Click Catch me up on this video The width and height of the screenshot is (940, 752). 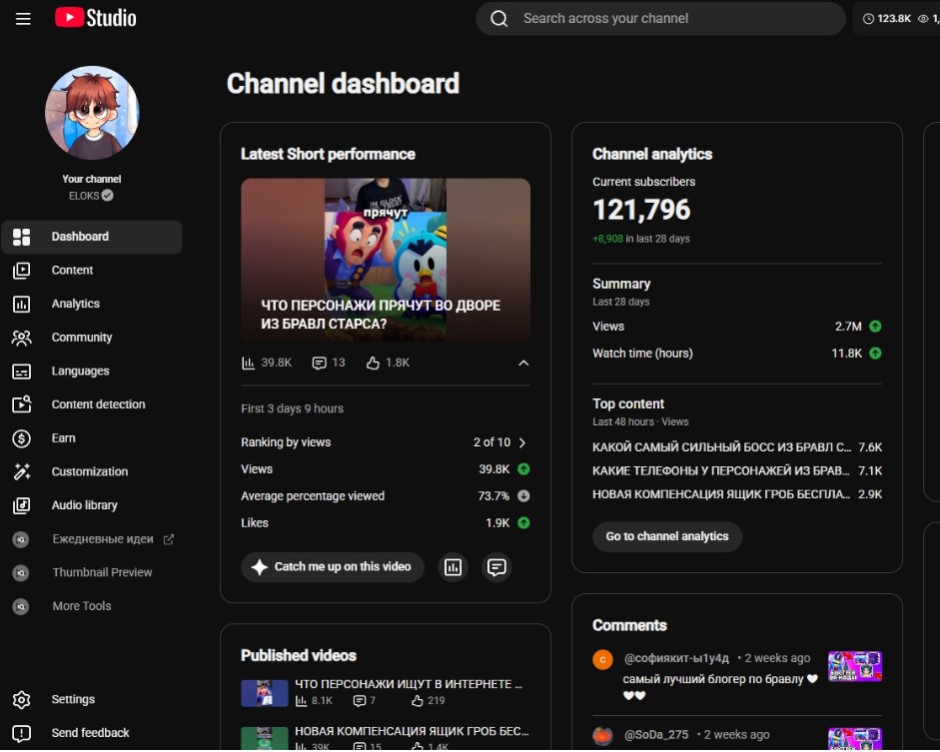332,567
